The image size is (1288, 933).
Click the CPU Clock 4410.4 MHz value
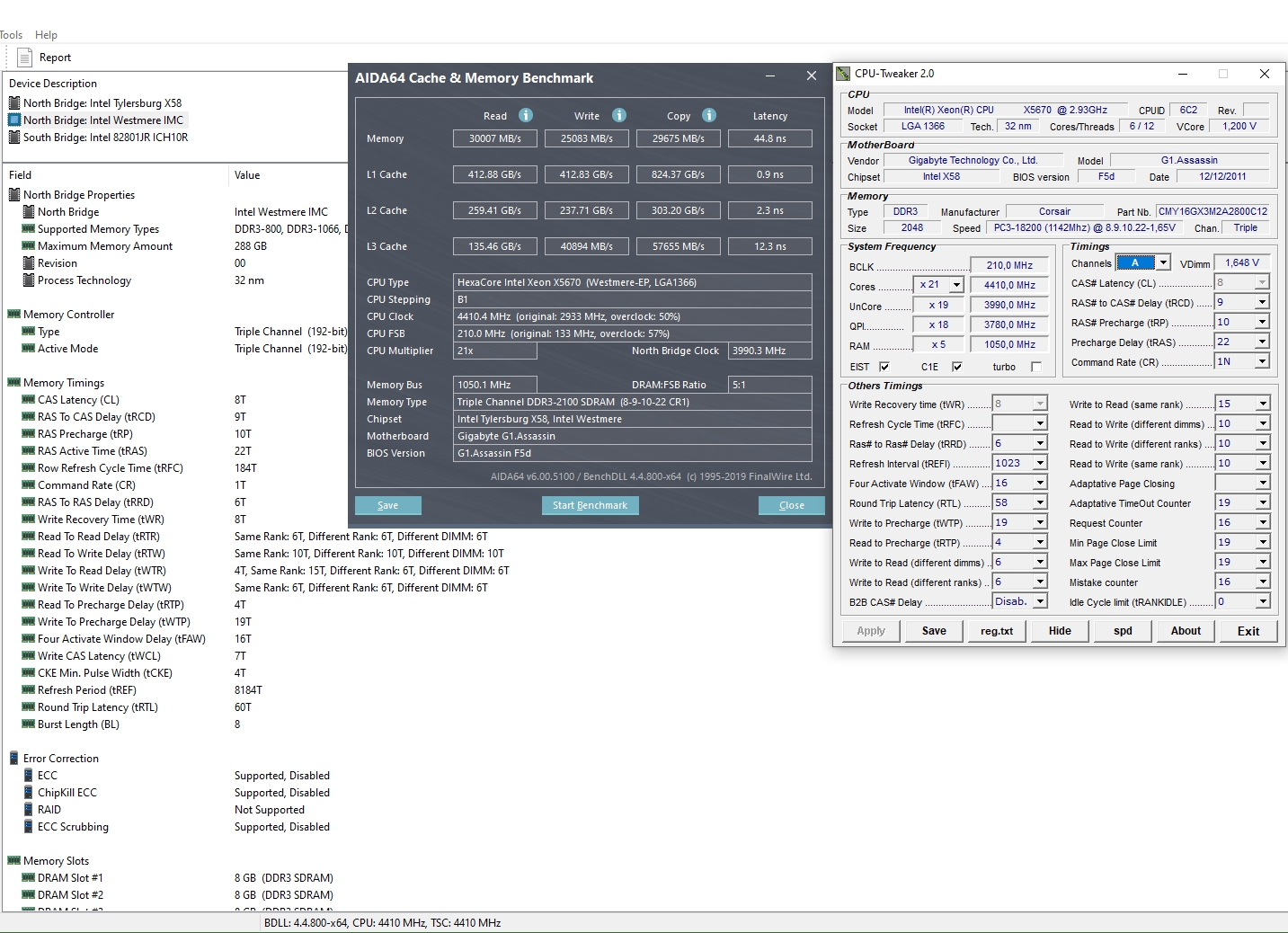[x=633, y=316]
